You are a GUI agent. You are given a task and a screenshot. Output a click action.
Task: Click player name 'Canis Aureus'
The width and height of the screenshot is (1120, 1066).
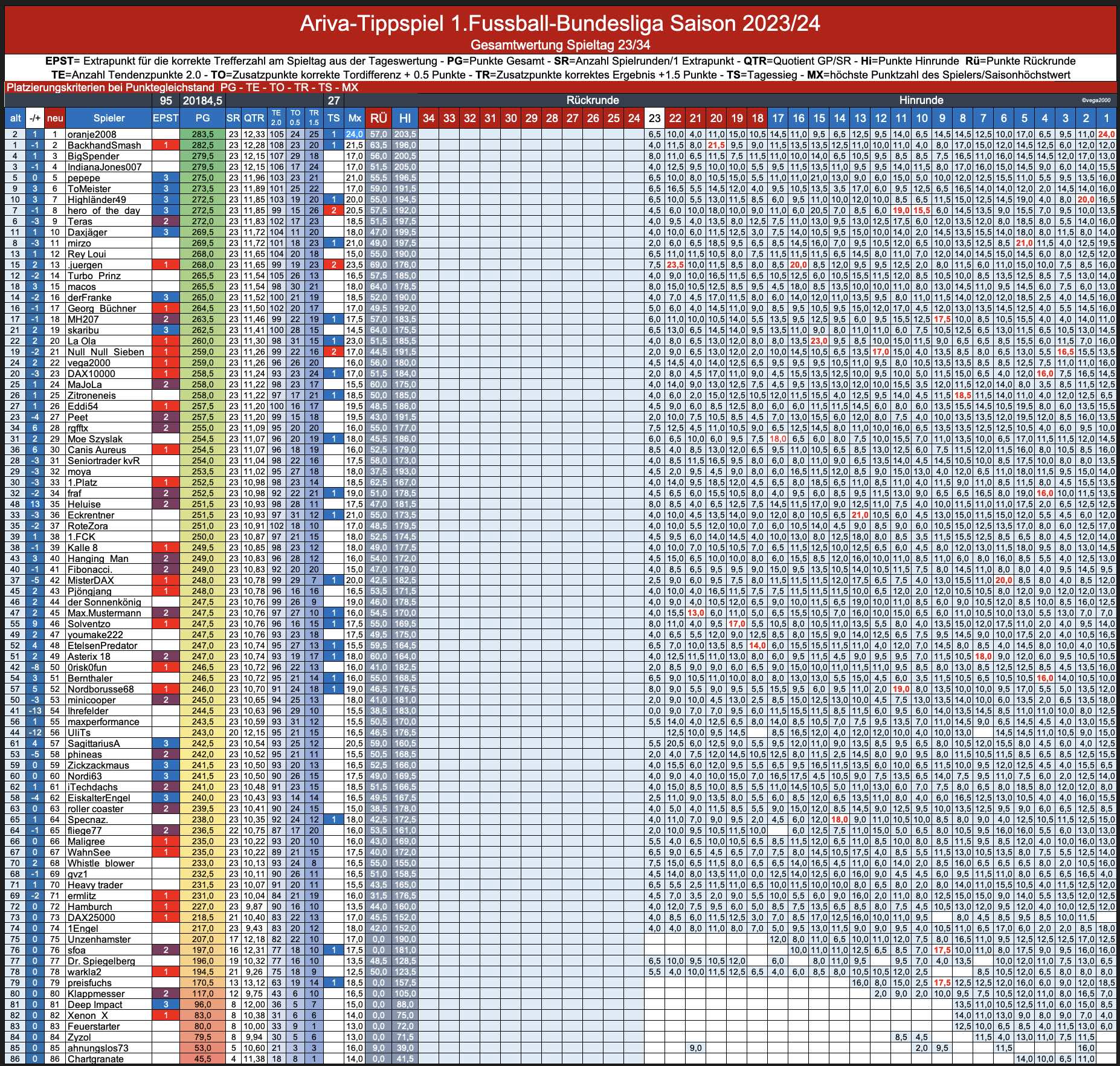pos(97,450)
